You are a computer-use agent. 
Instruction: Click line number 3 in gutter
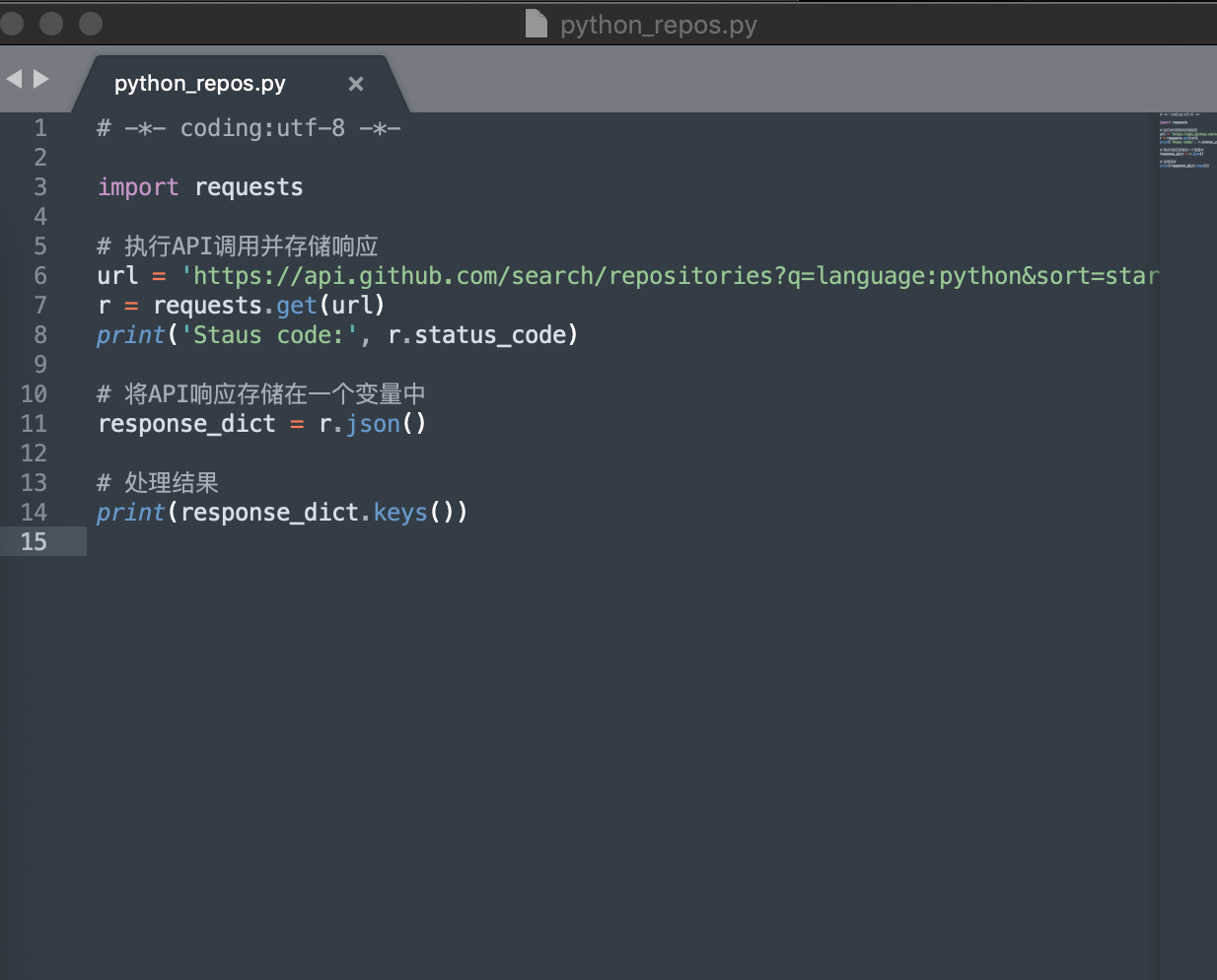(40, 187)
